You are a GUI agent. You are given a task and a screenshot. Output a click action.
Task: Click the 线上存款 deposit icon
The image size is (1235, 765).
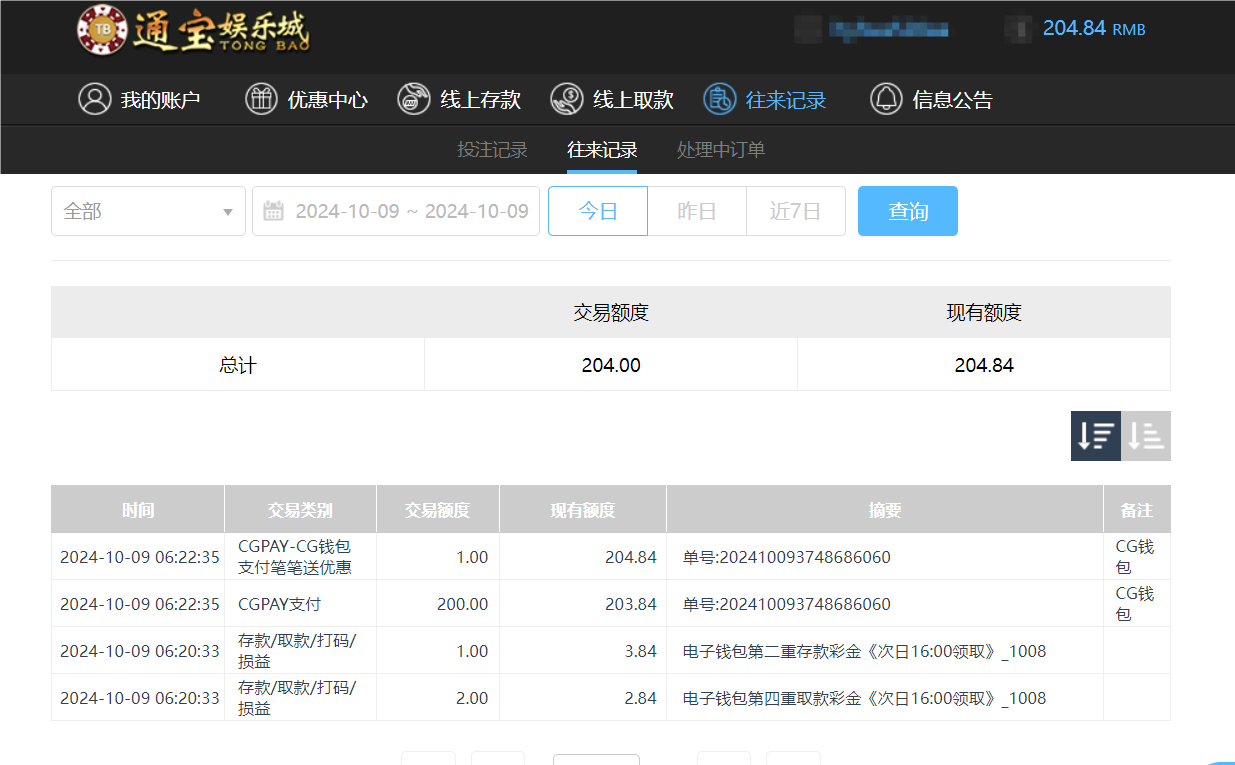(x=413, y=99)
